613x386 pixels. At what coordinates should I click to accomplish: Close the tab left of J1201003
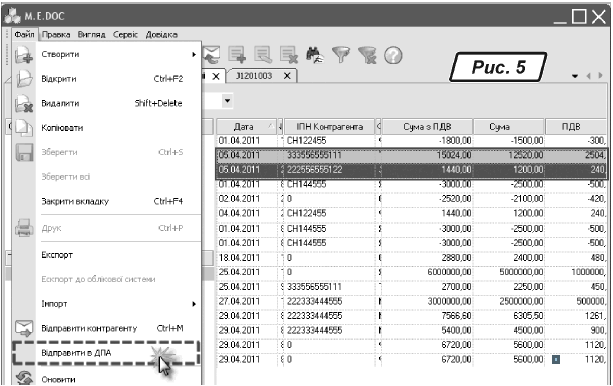pyautogui.click(x=216, y=77)
